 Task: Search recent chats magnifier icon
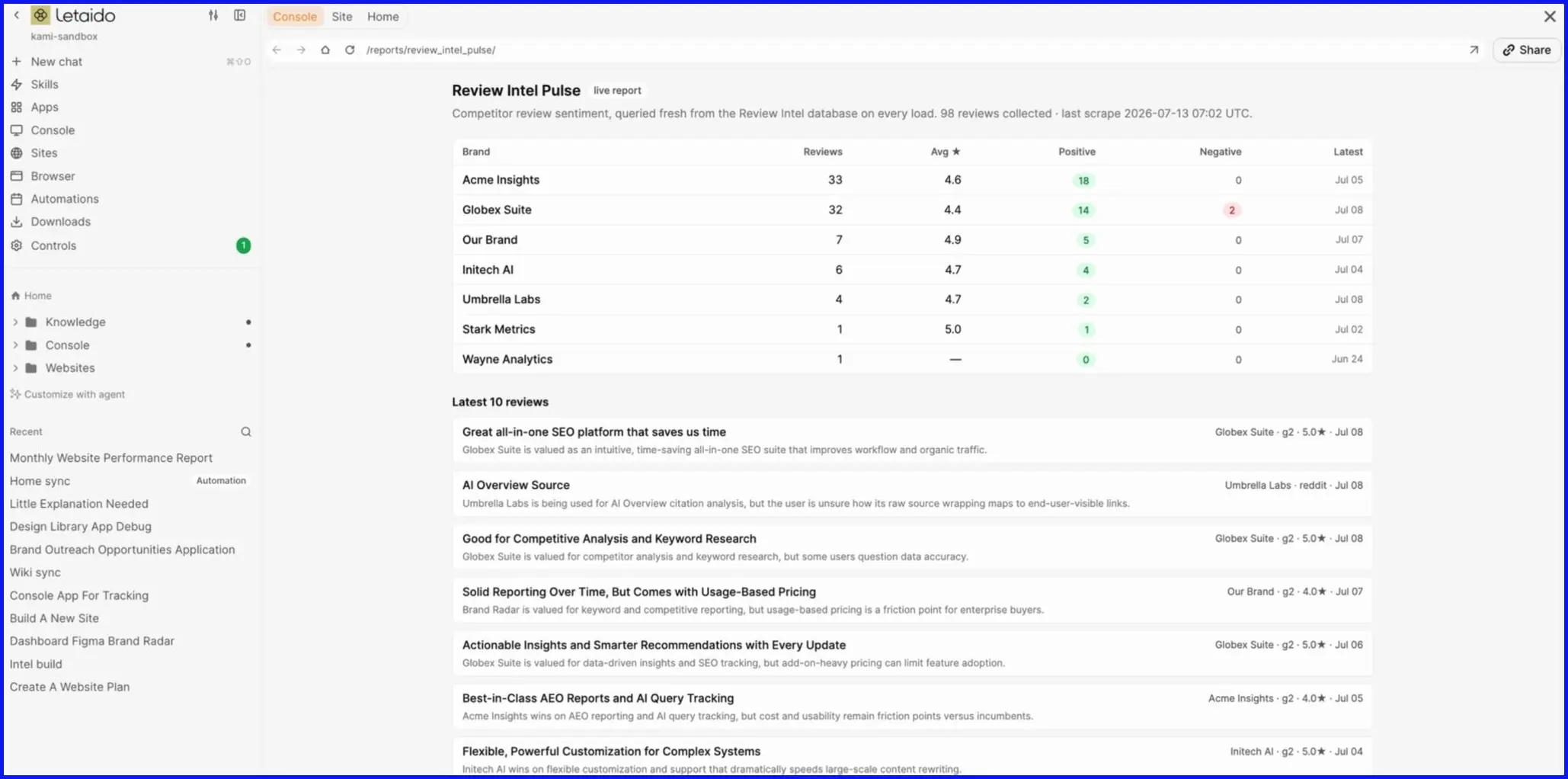pyautogui.click(x=246, y=432)
